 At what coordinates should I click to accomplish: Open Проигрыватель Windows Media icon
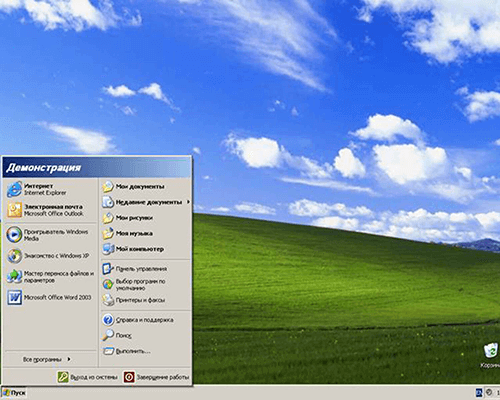click(14, 235)
